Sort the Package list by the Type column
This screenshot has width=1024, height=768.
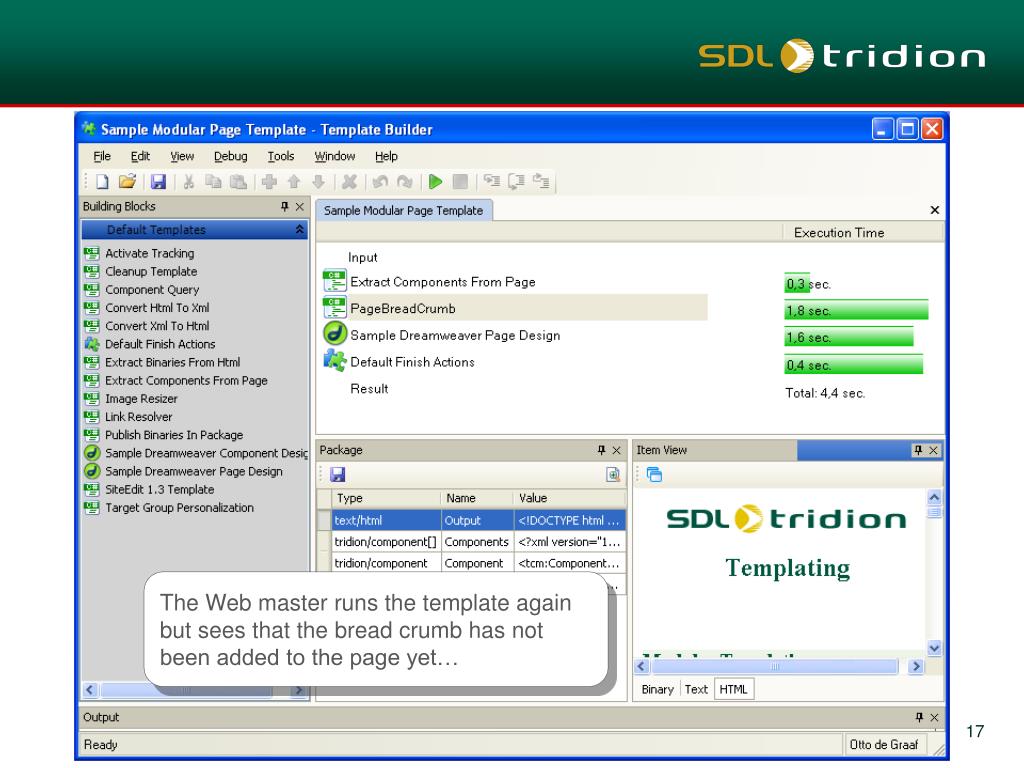click(x=386, y=498)
